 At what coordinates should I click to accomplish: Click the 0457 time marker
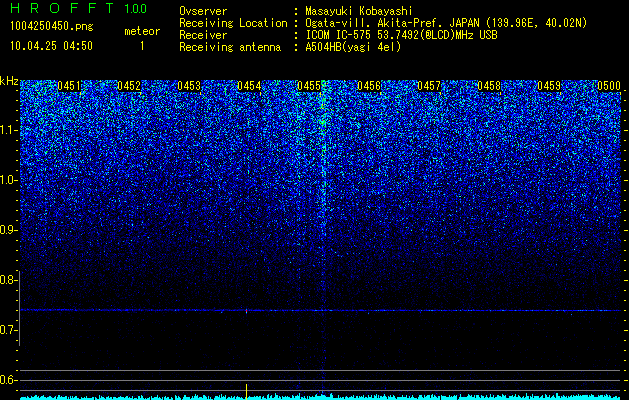point(429,86)
